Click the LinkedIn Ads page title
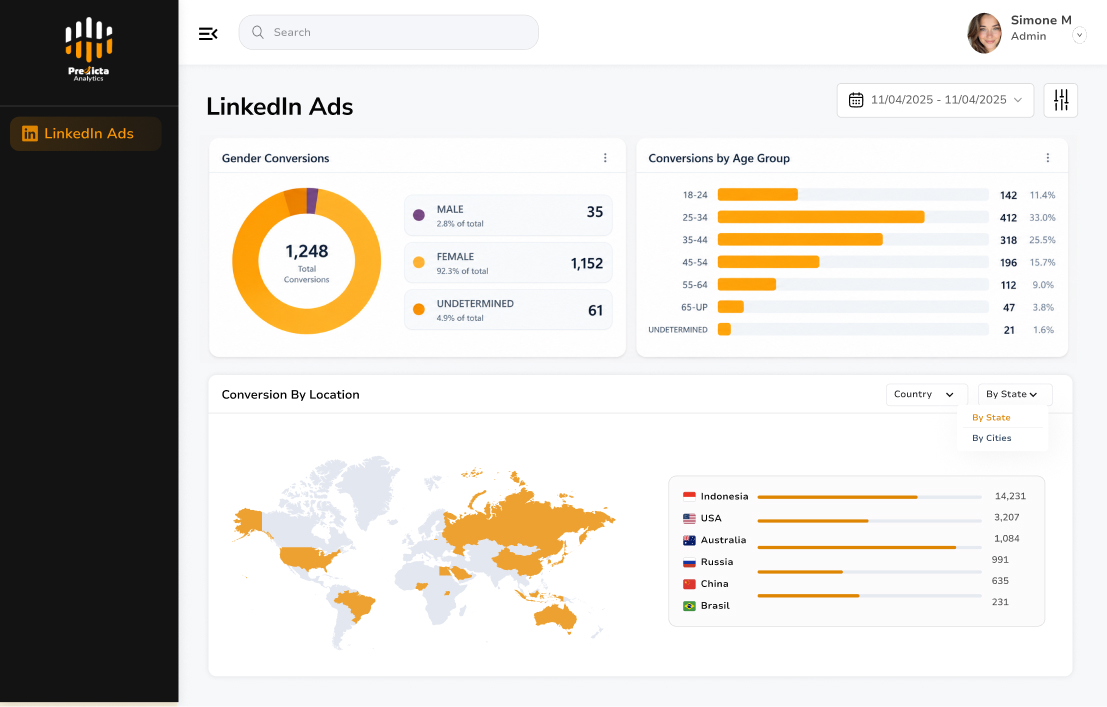 (x=280, y=107)
